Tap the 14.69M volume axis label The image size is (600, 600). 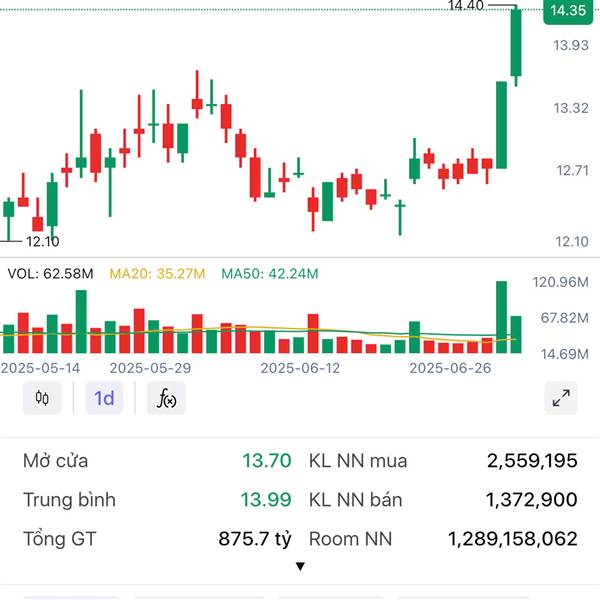(564, 354)
